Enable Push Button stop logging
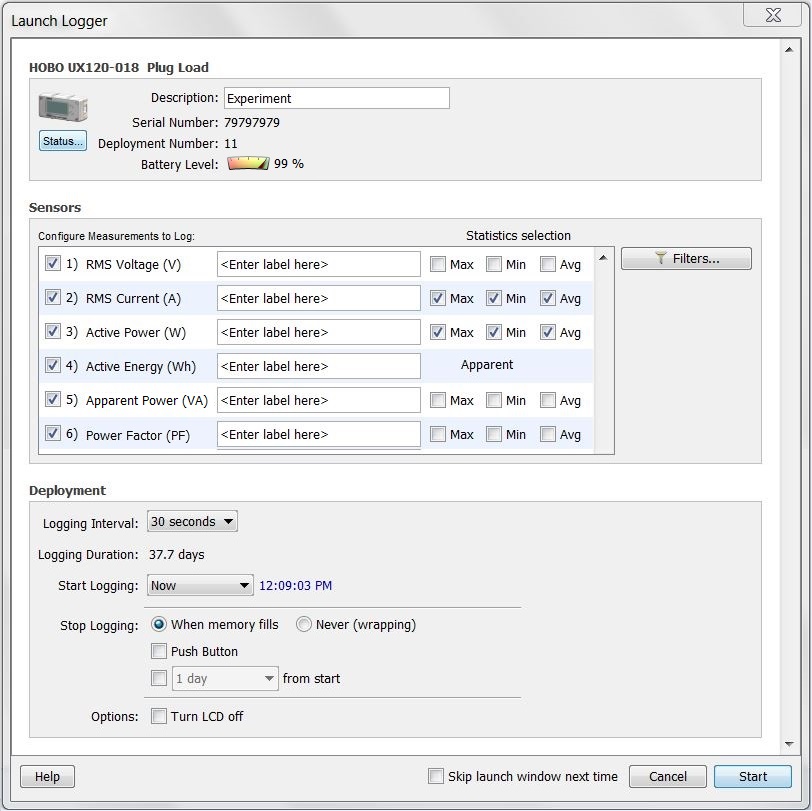 pyautogui.click(x=159, y=652)
